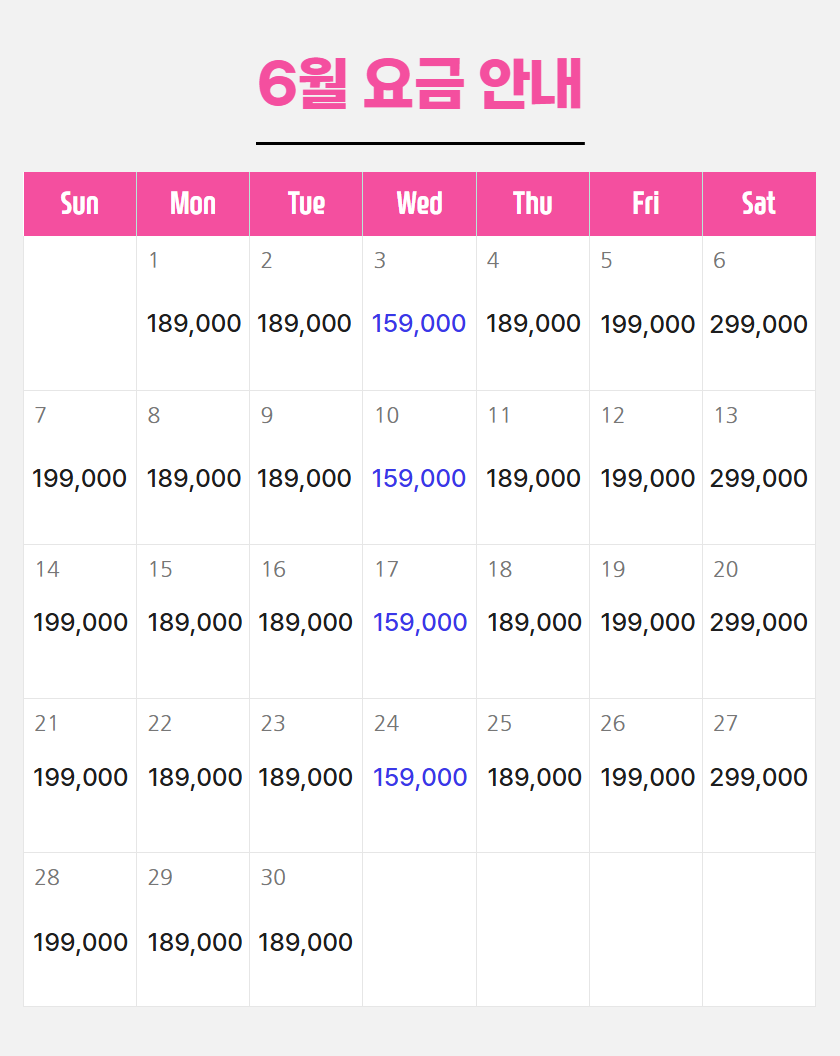Click the 6월 요금 안내 title
Image resolution: width=840 pixels, height=1056 pixels.
point(420,84)
